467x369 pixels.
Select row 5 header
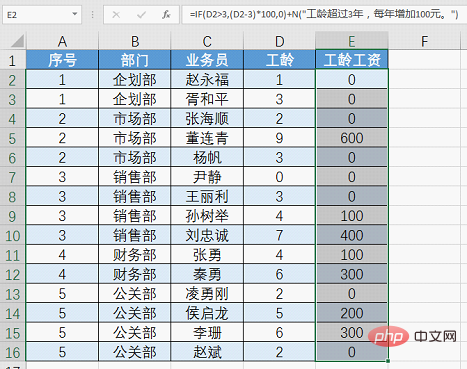13,138
